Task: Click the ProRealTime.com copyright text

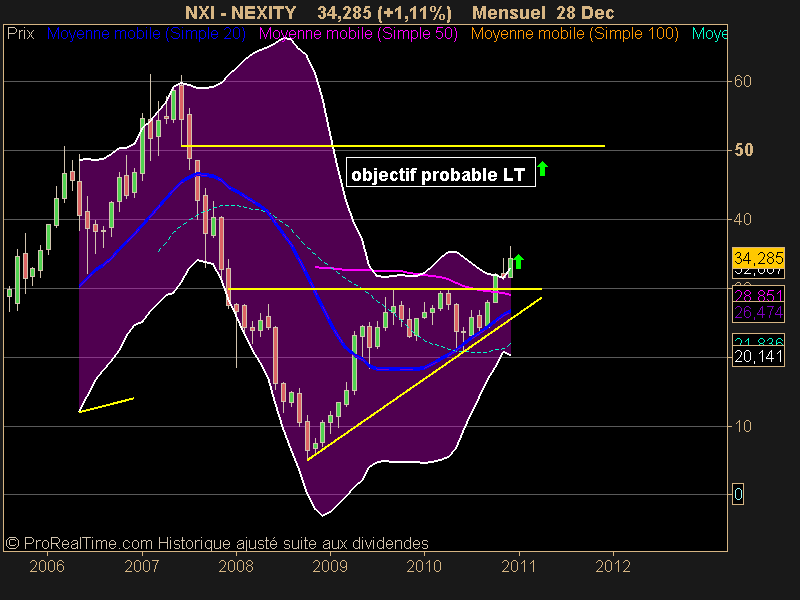Action: click(217, 543)
